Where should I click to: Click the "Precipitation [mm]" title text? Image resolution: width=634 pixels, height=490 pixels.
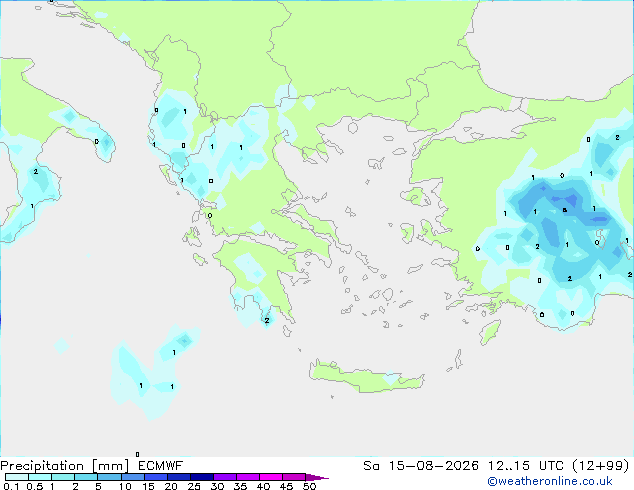pyautogui.click(x=65, y=466)
